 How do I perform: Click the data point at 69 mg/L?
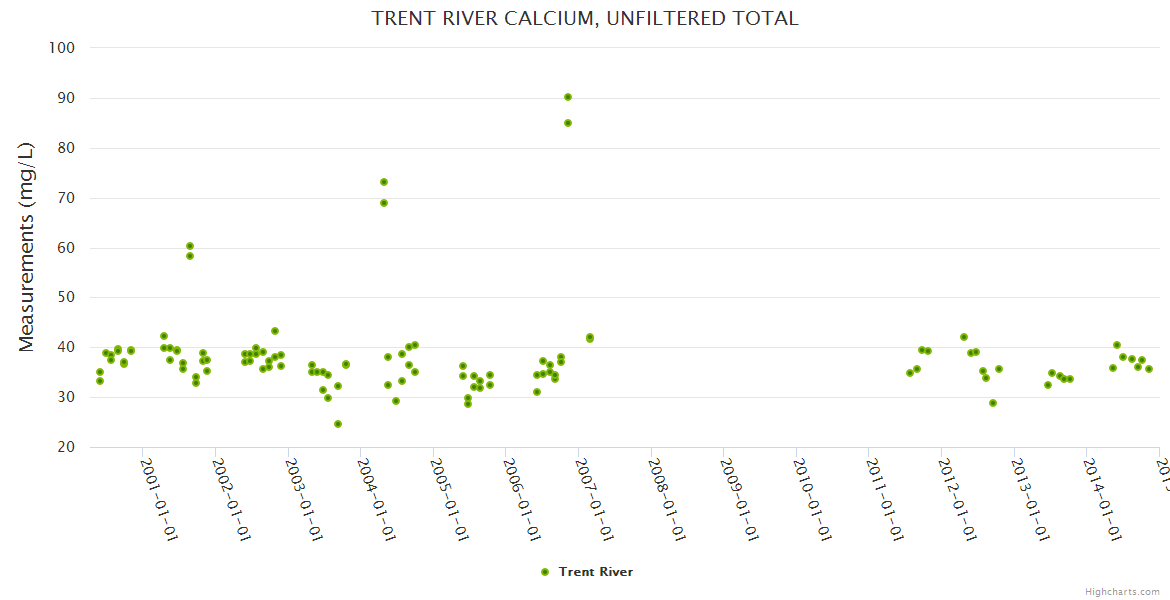coord(384,203)
